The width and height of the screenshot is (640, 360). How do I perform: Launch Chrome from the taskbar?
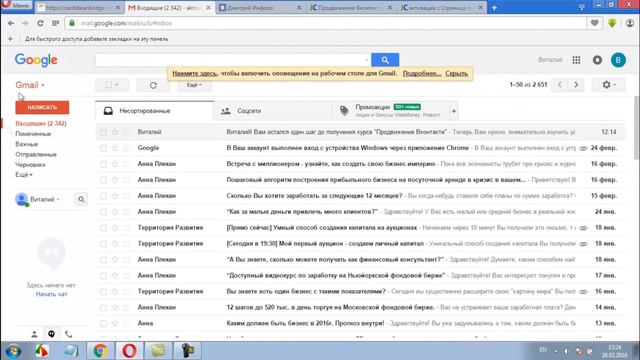[100, 351]
